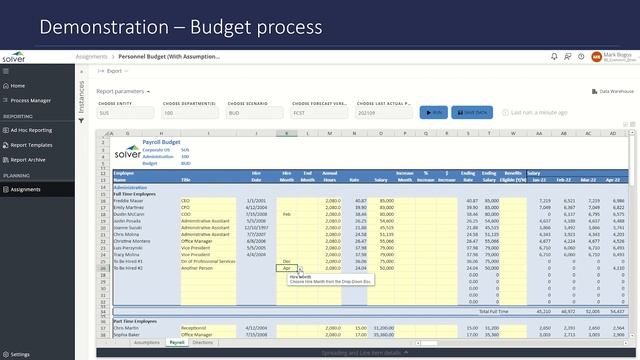Select the Freddie Mauer employee cell
The width and height of the screenshot is (640, 360).
click(146, 201)
